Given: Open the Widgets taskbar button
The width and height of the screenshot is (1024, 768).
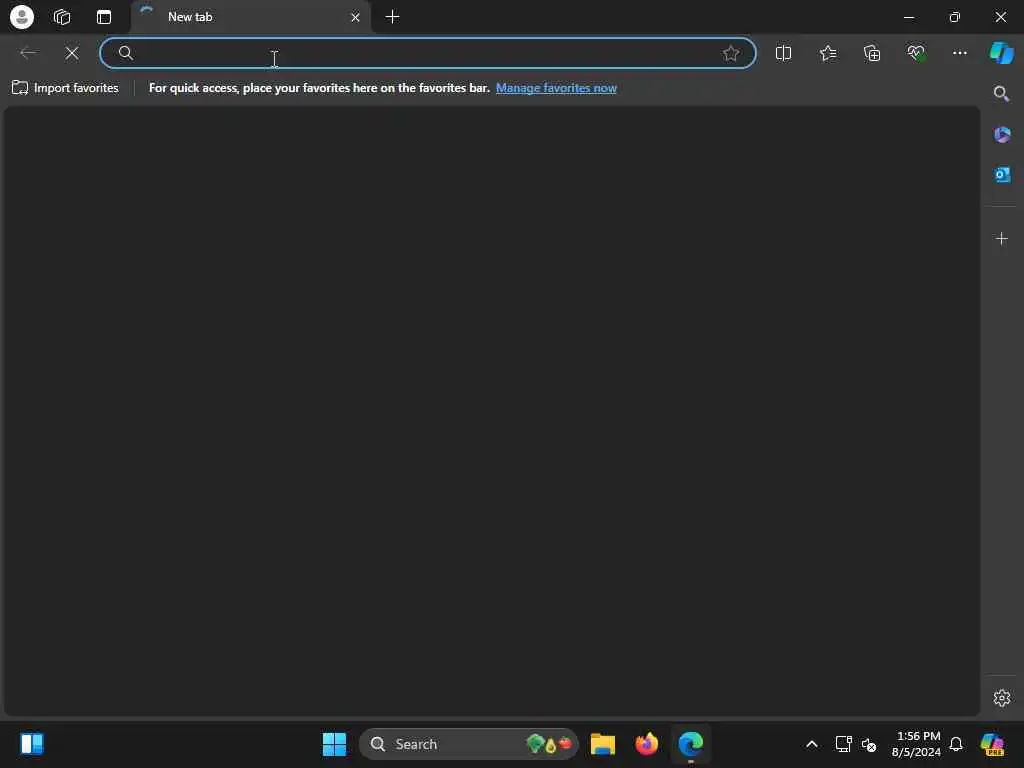Looking at the screenshot, I should [x=31, y=744].
